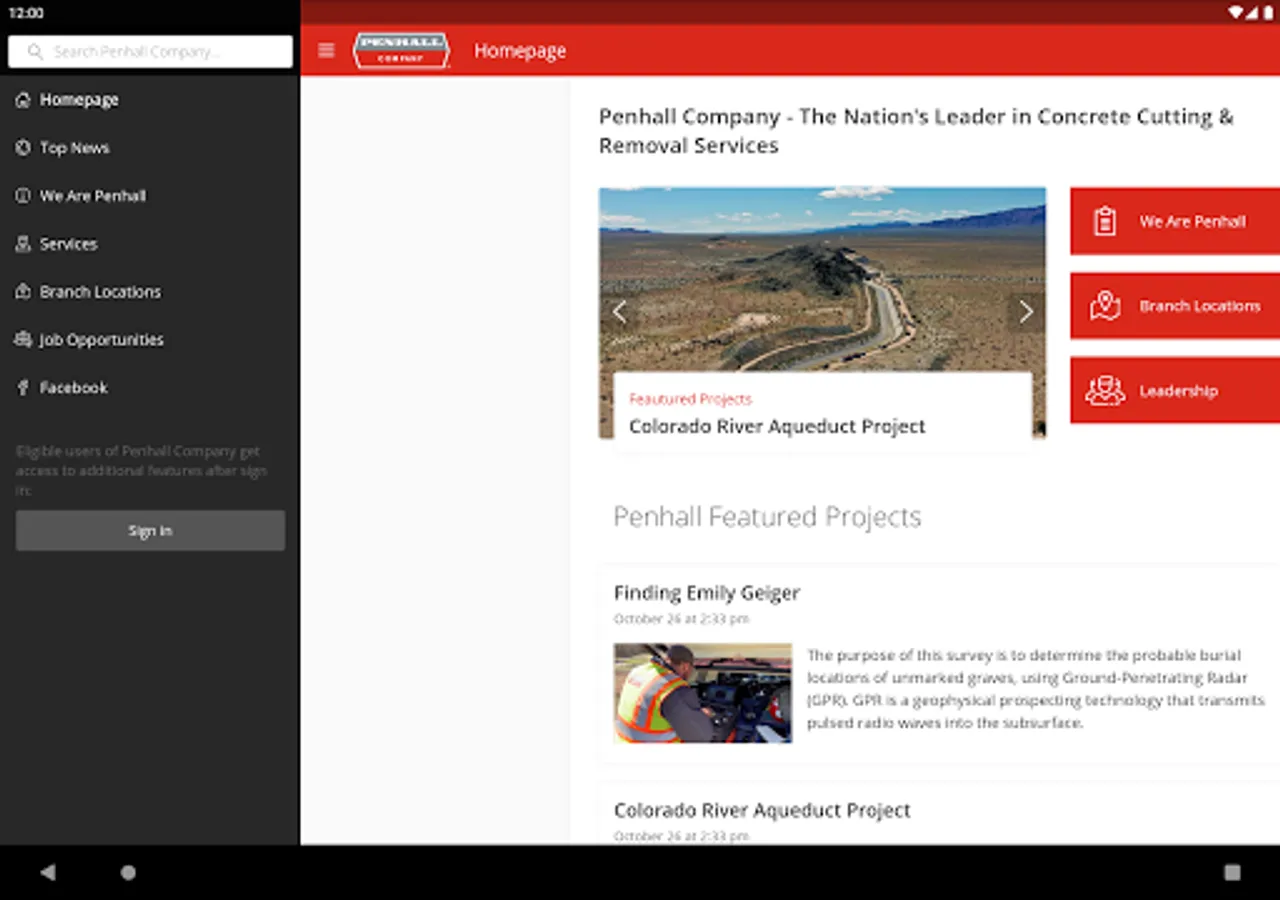
Task: Click clipboard icon on We Are Penhall tile
Action: coord(1104,221)
